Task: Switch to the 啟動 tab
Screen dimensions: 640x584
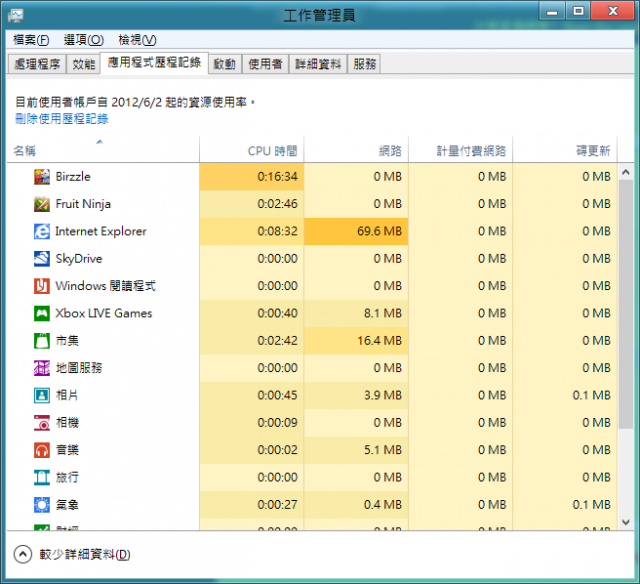Action: tap(225, 64)
